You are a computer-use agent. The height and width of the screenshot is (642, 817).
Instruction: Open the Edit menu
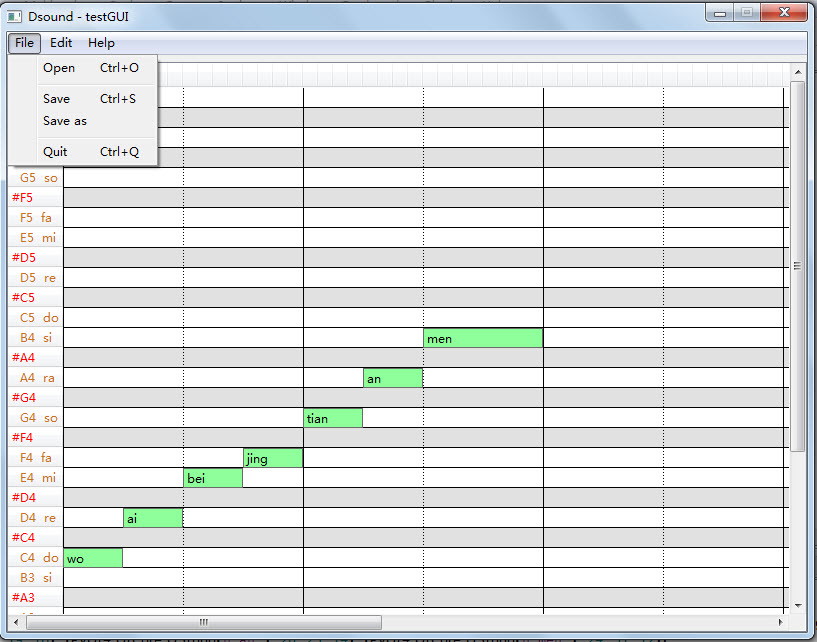[61, 43]
